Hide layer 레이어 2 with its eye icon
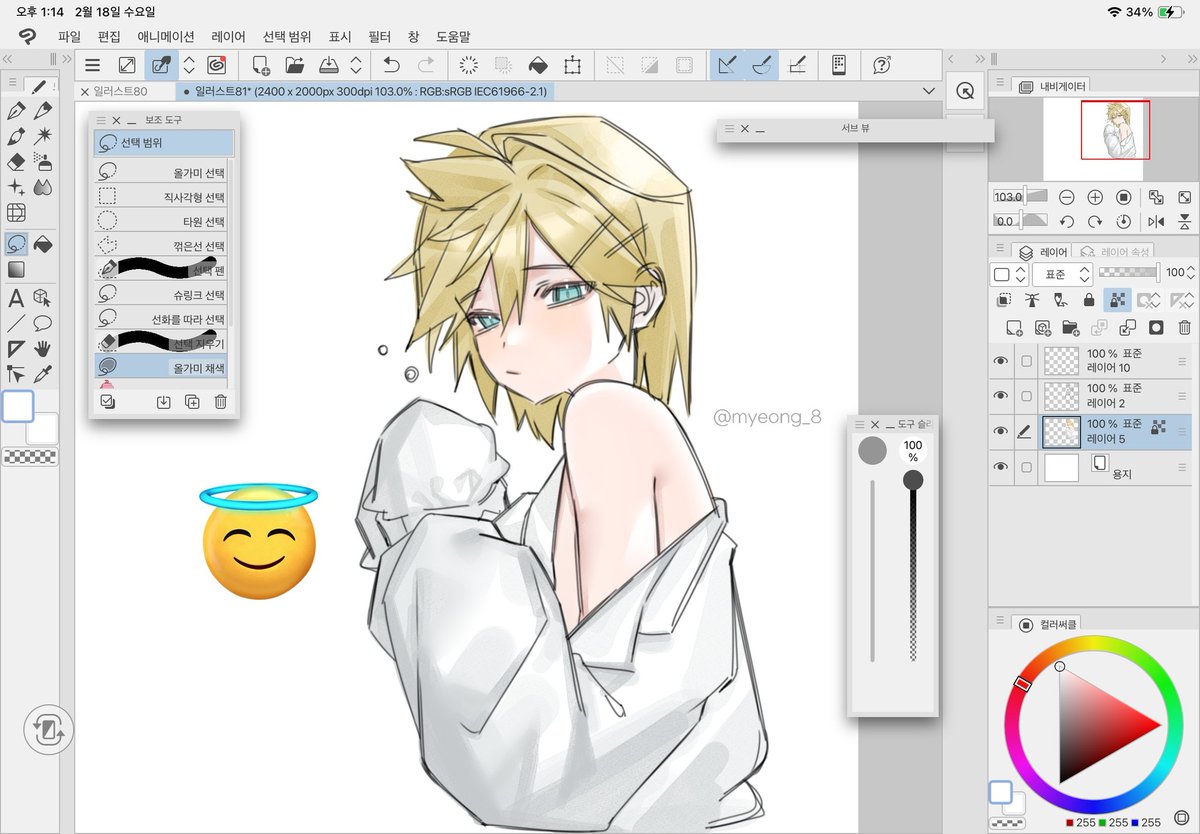 1001,396
